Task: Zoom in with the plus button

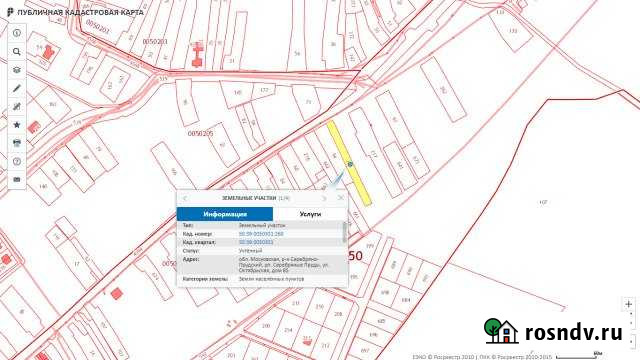Action: [629, 304]
